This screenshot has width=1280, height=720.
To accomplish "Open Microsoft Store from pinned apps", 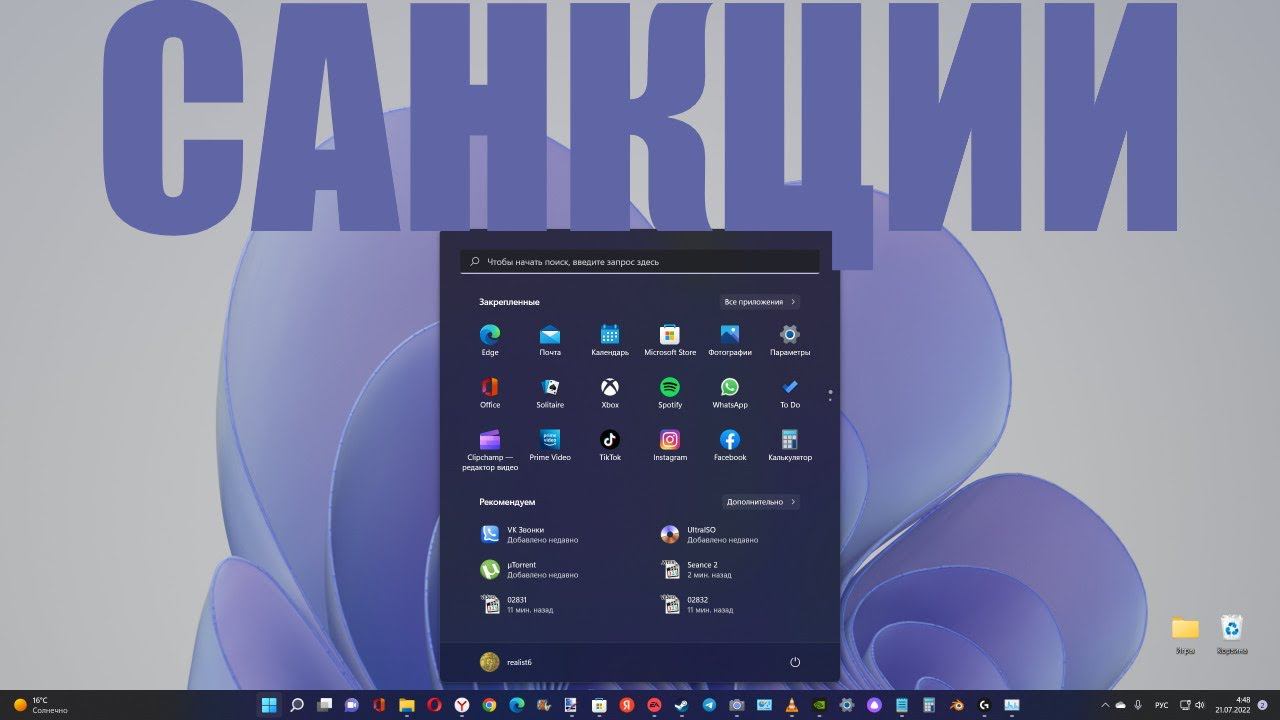I will coord(670,339).
